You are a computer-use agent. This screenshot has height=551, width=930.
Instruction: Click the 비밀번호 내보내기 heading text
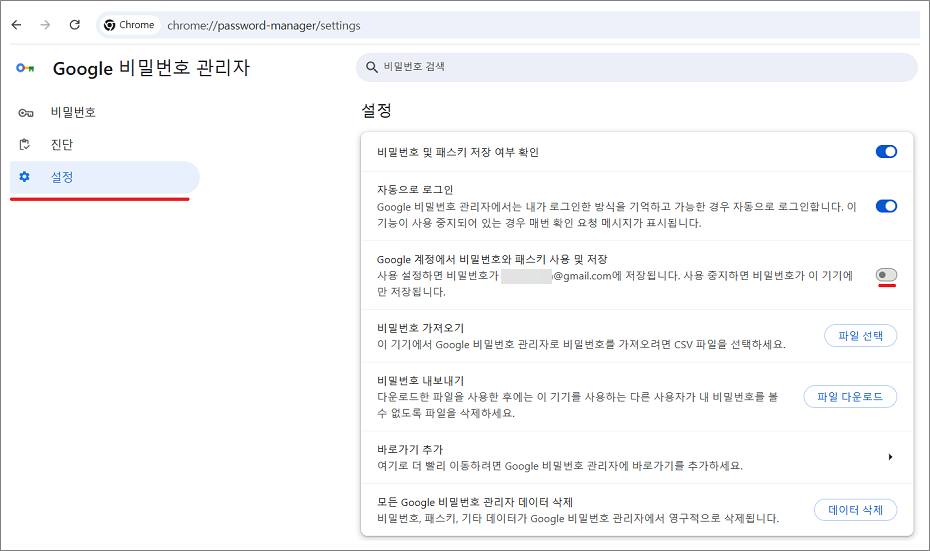(421, 381)
